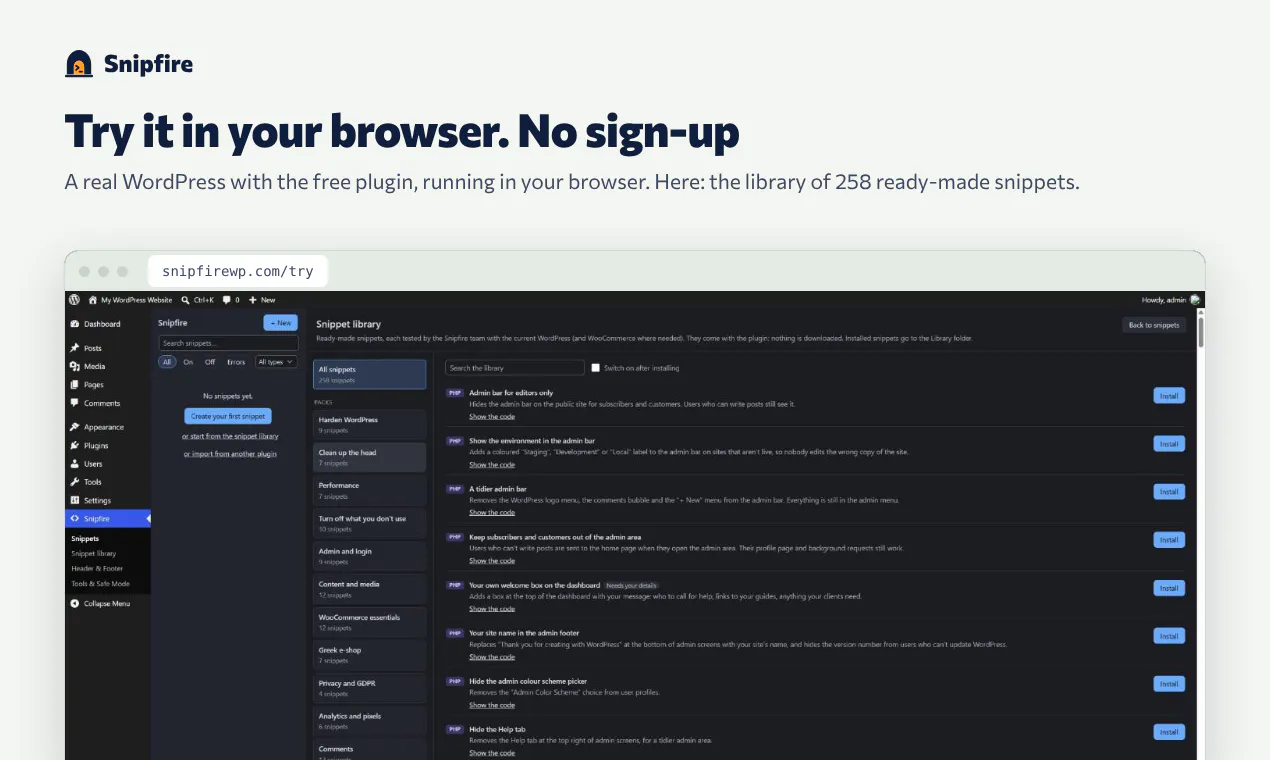The width and height of the screenshot is (1270, 760).
Task: Click 'or import from another plugin' link
Action: pos(230,454)
